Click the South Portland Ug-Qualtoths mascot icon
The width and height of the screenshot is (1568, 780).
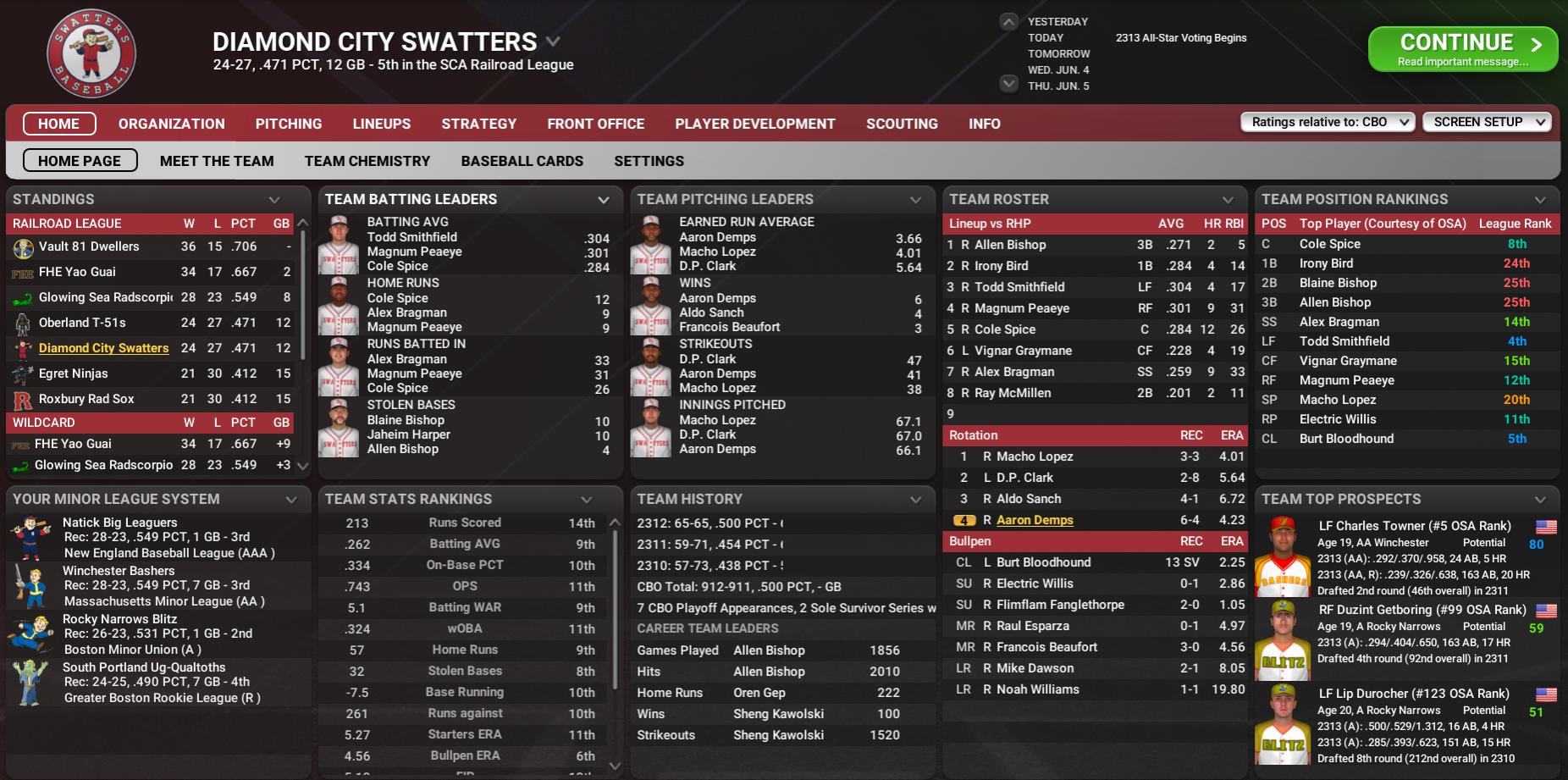tap(31, 683)
